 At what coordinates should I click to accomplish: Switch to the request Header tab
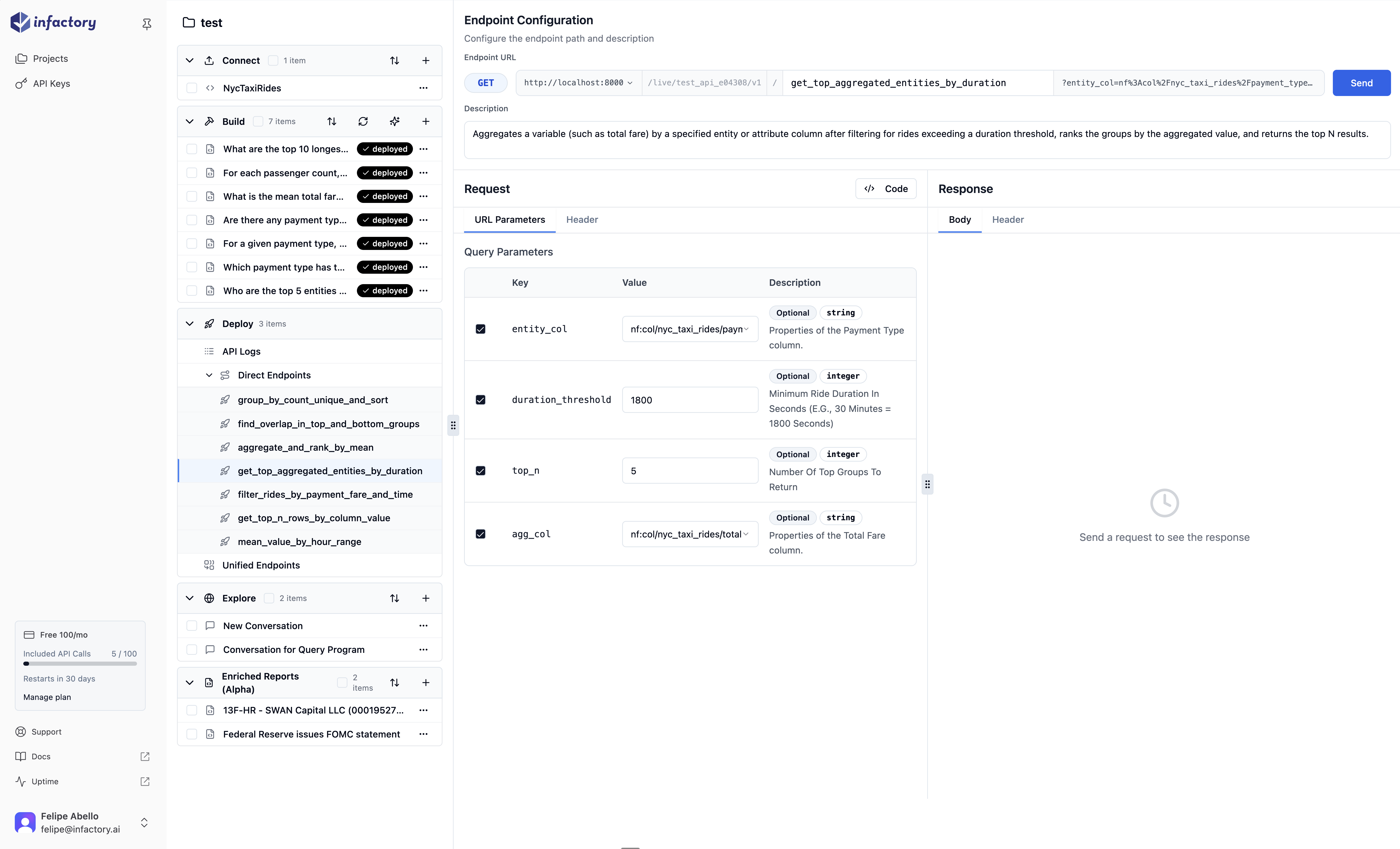click(x=582, y=219)
